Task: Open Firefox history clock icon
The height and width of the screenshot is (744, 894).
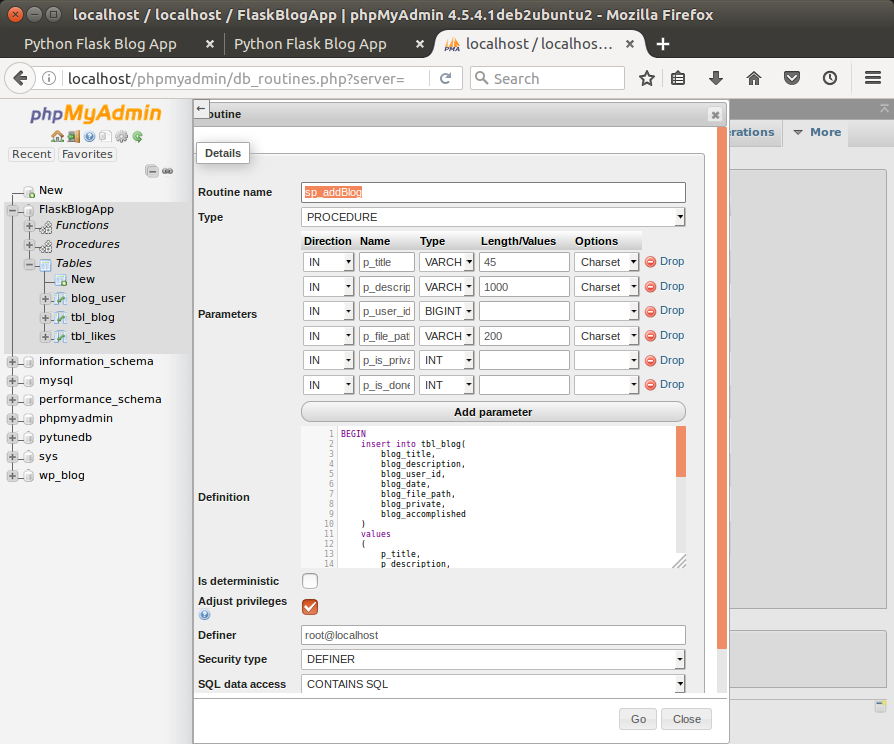Action: (830, 78)
